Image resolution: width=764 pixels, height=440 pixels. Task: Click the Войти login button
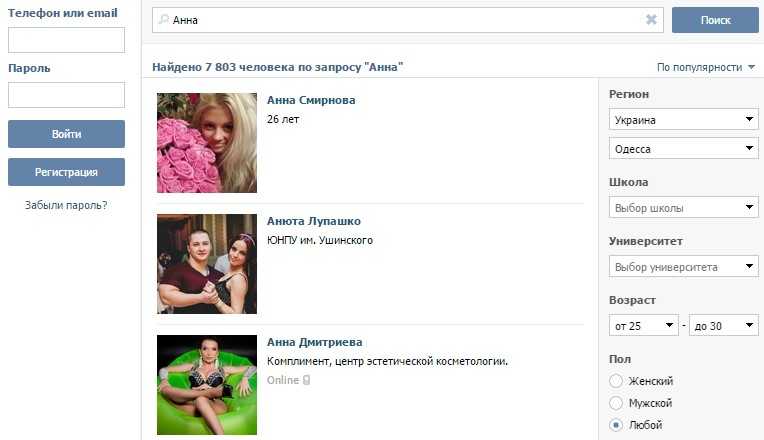[x=66, y=134]
